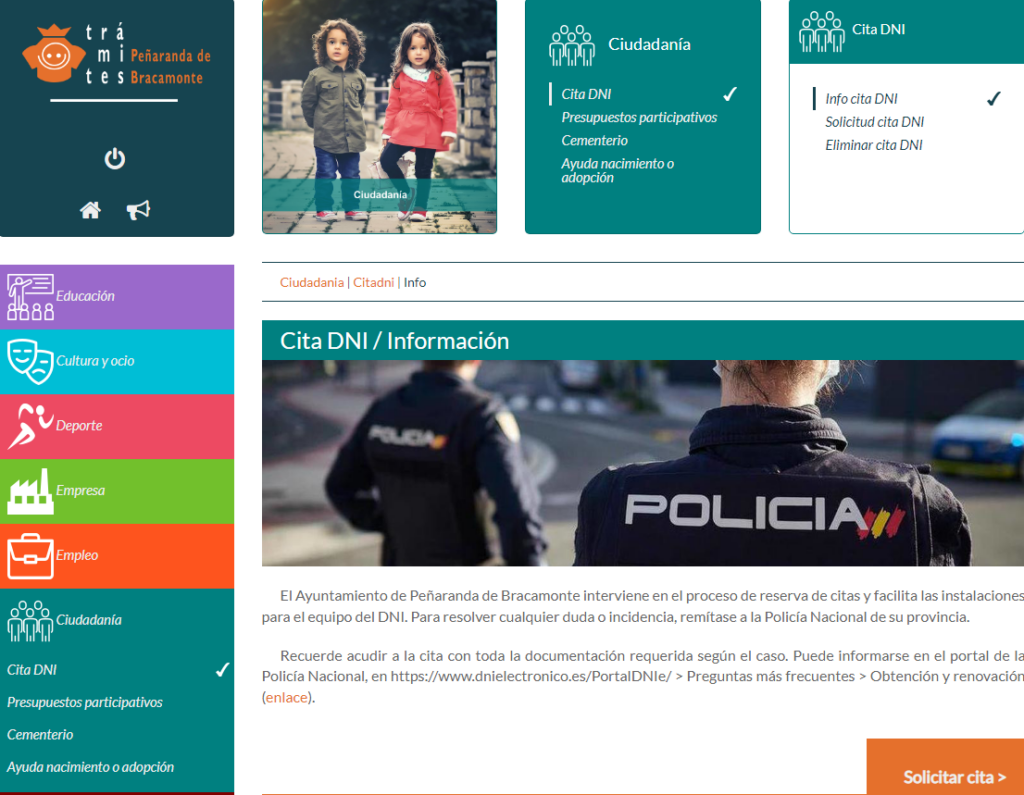The image size is (1024, 795).
Task: Click the Solicitar cita button
Action: [x=945, y=767]
